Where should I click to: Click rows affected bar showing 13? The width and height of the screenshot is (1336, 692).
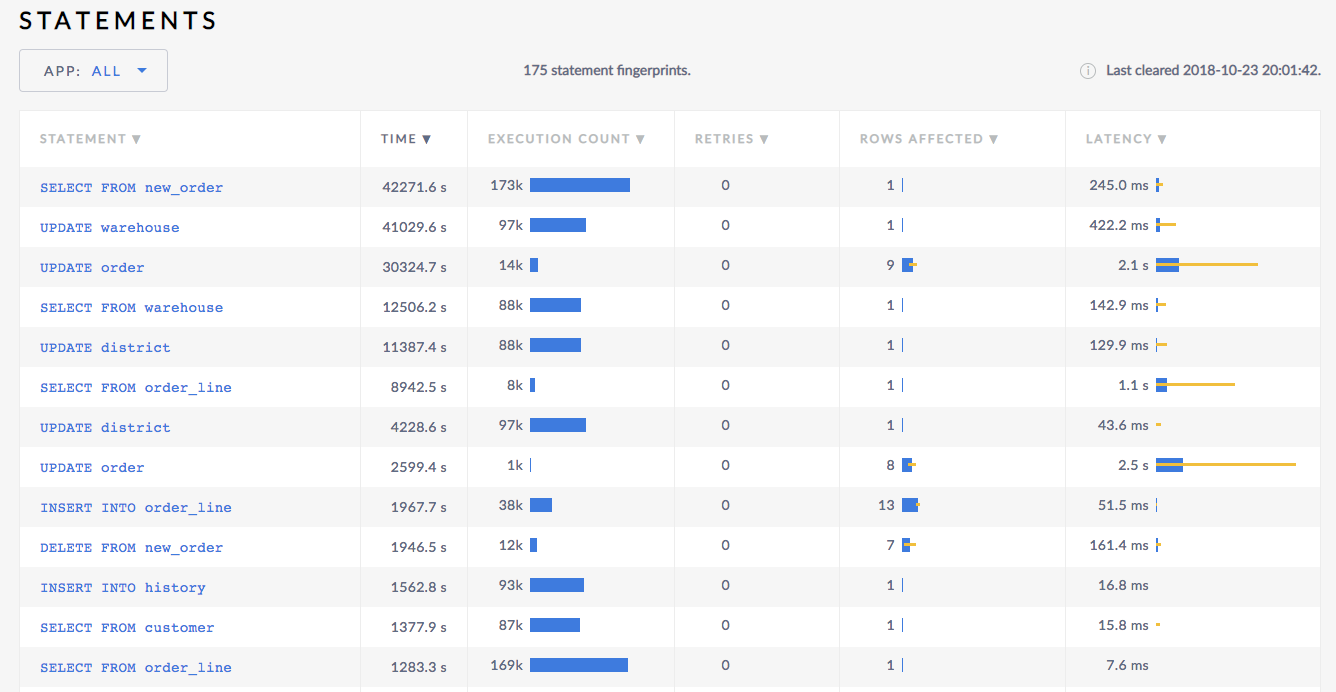910,505
